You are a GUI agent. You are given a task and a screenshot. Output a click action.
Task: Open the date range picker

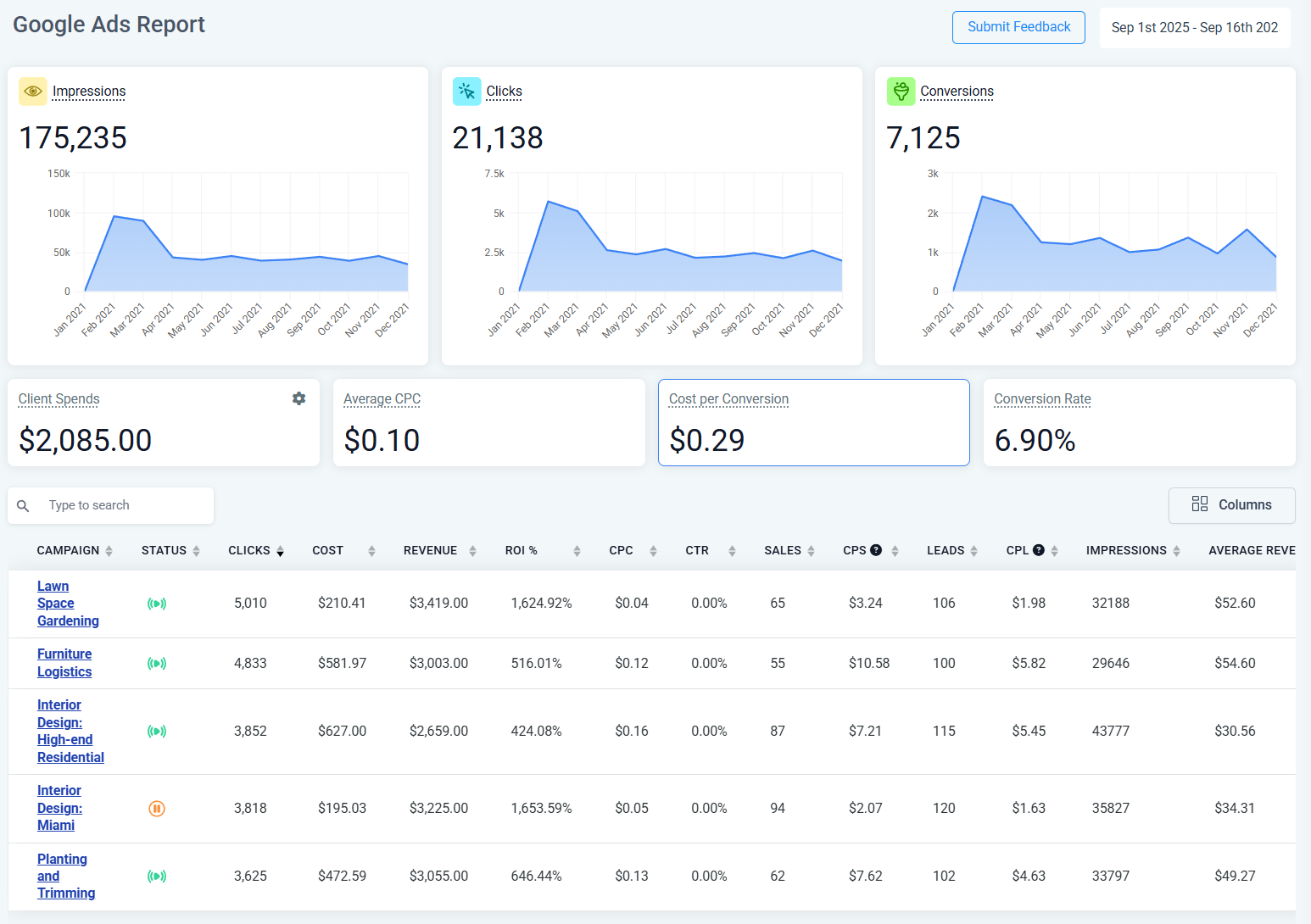(x=1194, y=28)
